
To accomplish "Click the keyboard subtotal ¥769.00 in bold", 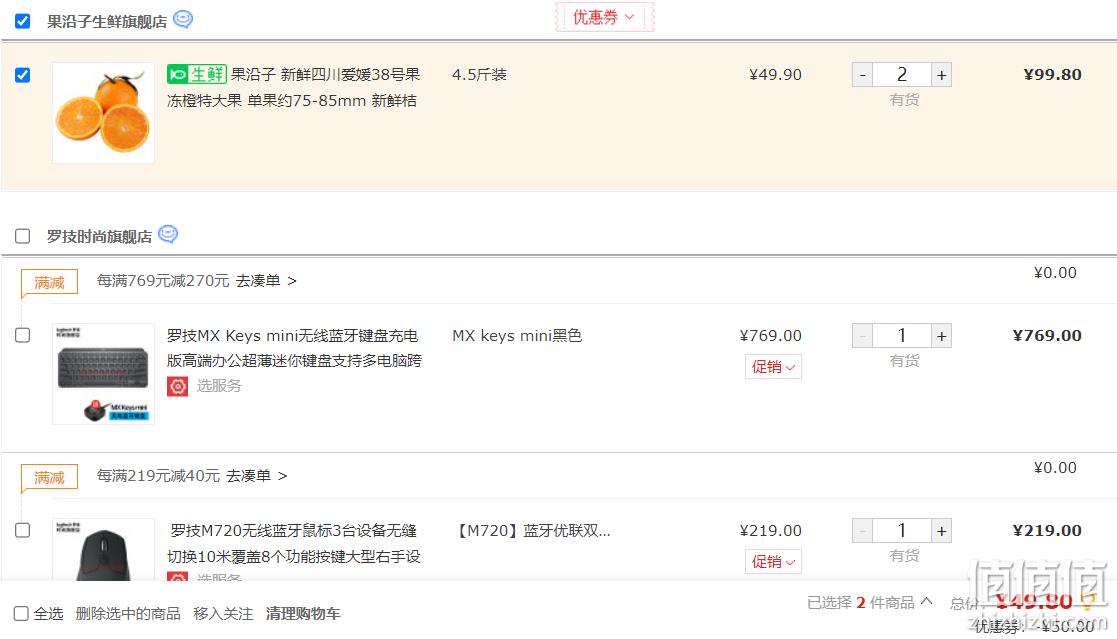I will [1047, 336].
